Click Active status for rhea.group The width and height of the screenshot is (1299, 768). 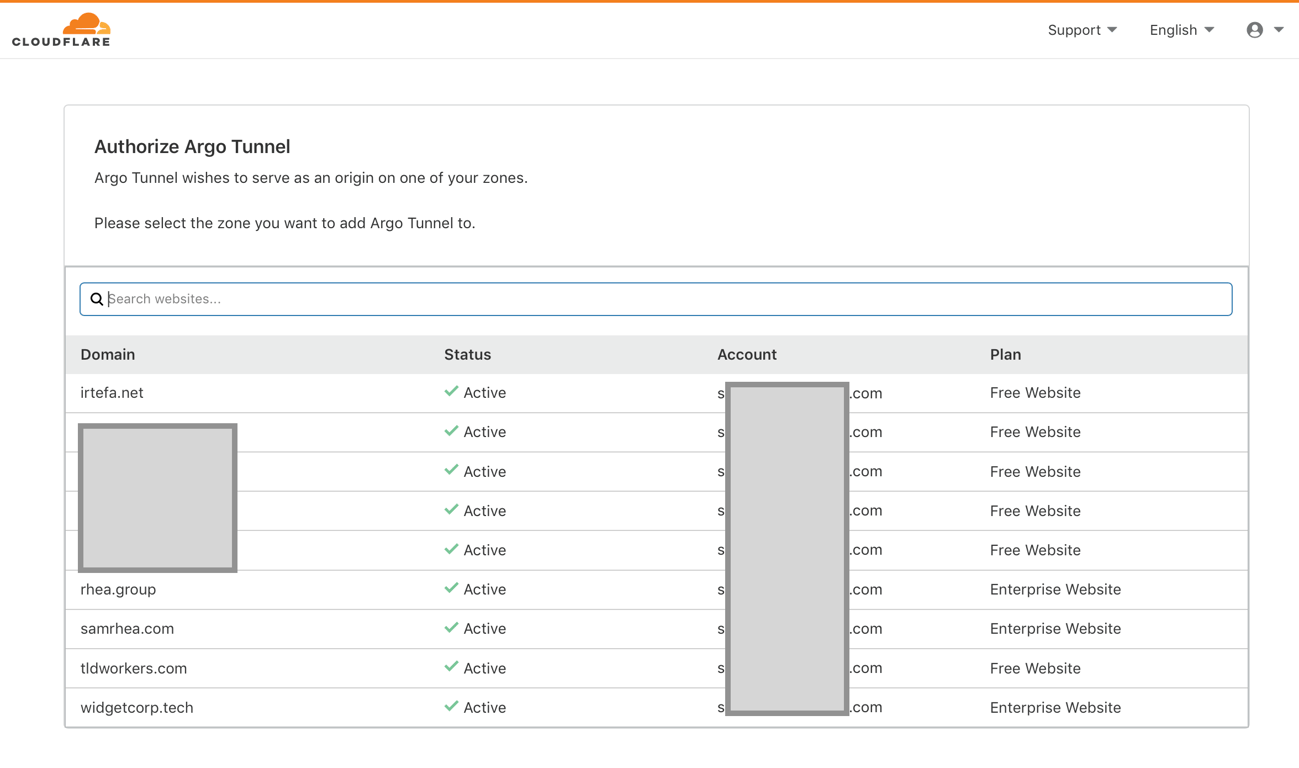click(x=485, y=589)
